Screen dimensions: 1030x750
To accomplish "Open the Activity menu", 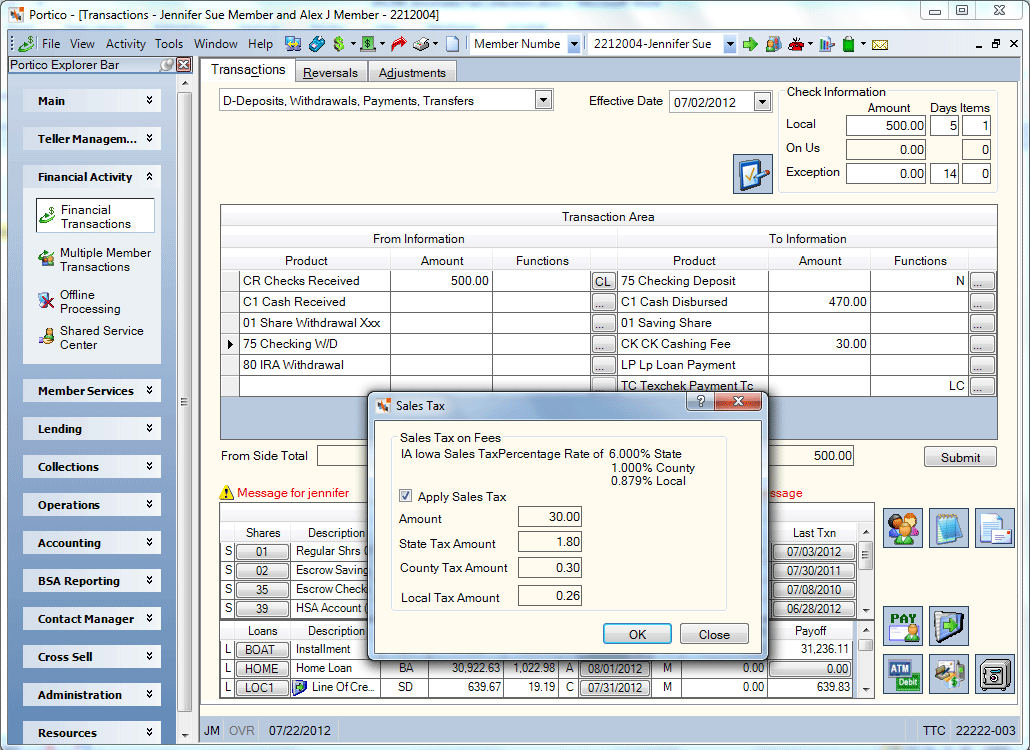I will click(125, 44).
